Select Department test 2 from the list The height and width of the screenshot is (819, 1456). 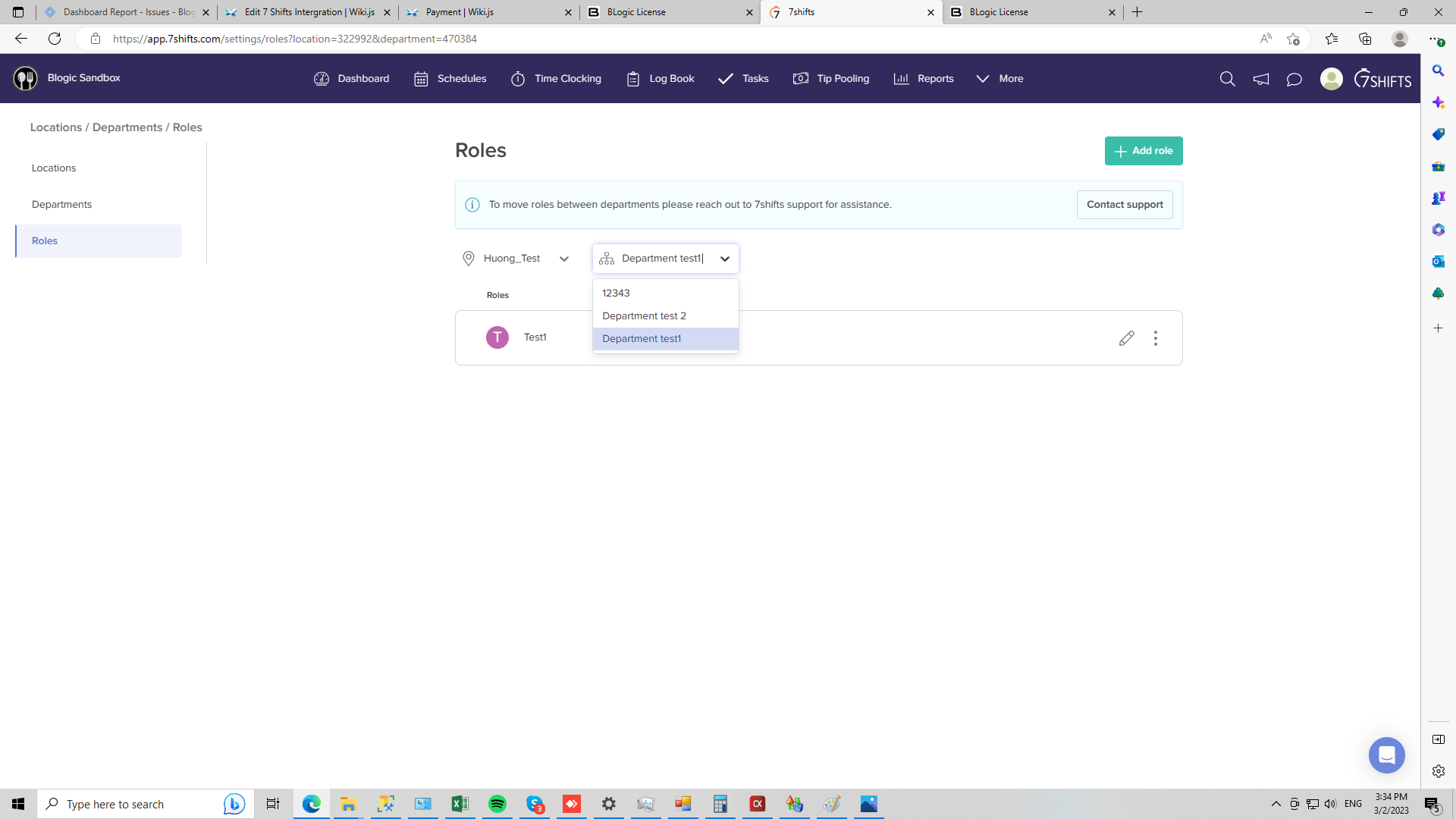point(644,315)
